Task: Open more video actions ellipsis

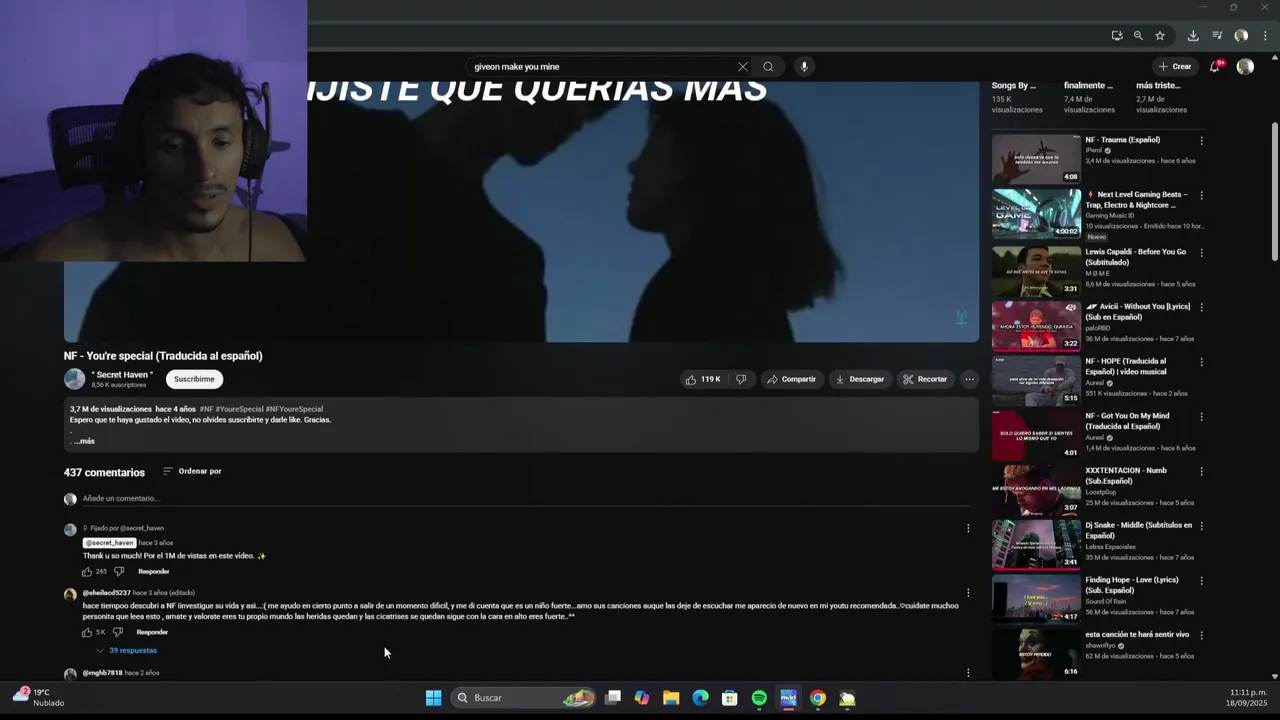Action: (969, 379)
